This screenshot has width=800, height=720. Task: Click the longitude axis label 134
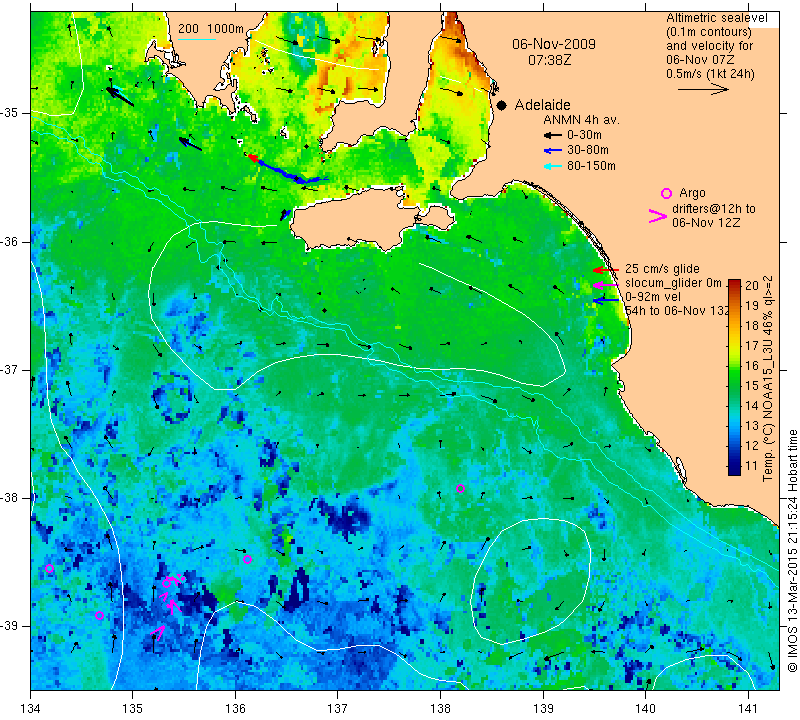(31, 709)
